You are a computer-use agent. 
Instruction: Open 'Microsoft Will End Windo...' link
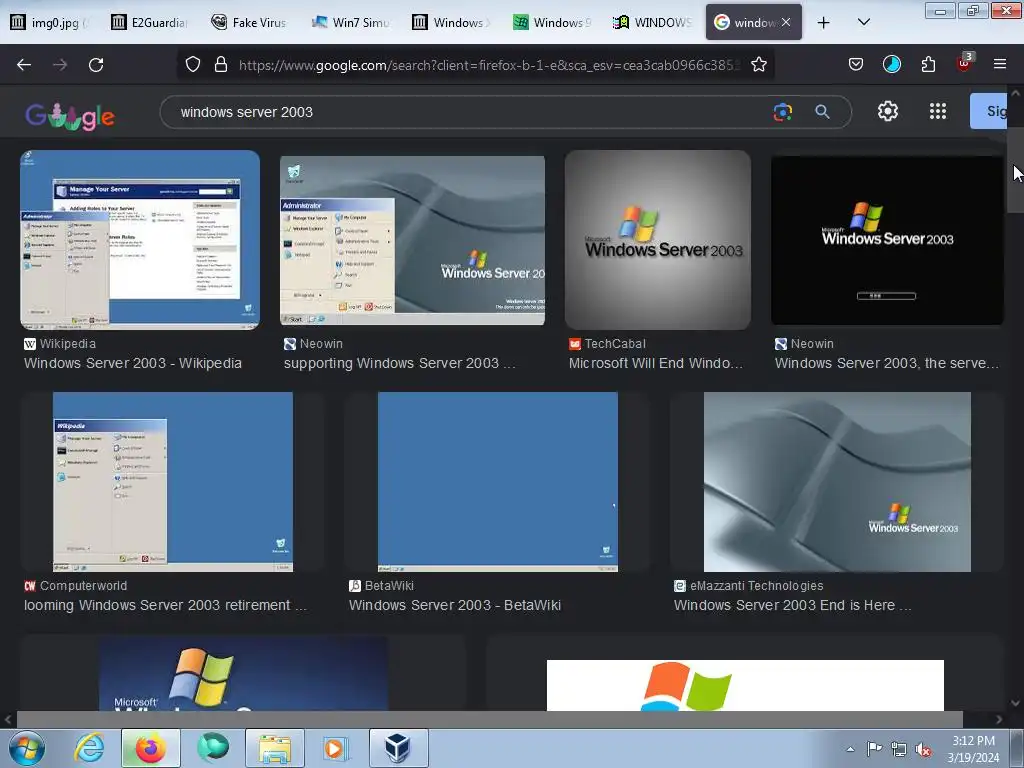click(x=656, y=363)
